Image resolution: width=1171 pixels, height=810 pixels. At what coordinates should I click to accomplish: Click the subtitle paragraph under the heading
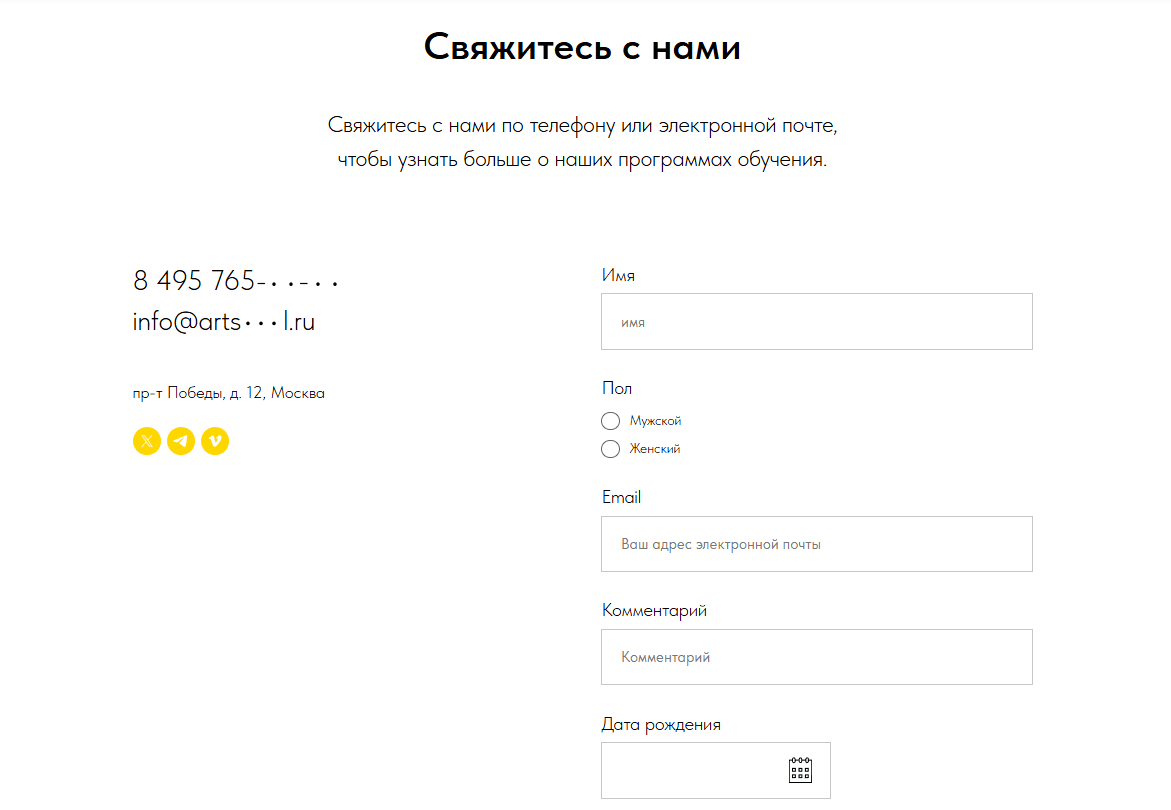(582, 143)
